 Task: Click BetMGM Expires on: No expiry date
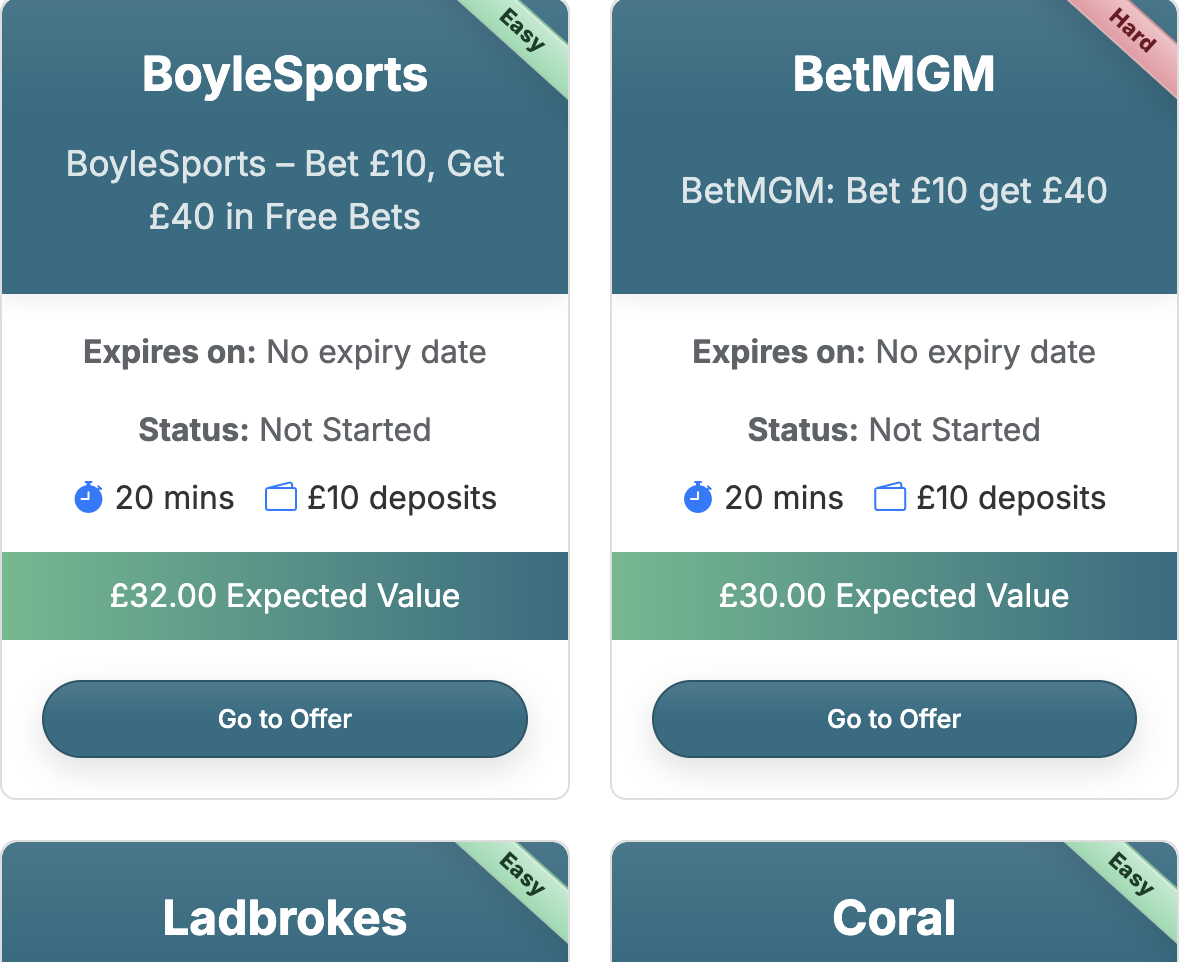[894, 352]
